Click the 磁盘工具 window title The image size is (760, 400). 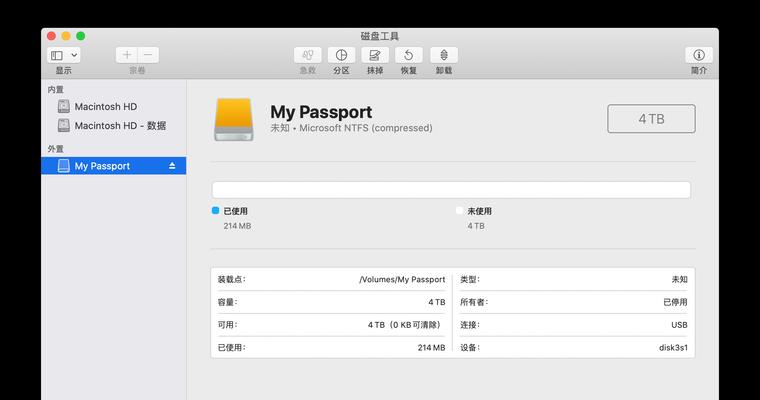click(380, 36)
